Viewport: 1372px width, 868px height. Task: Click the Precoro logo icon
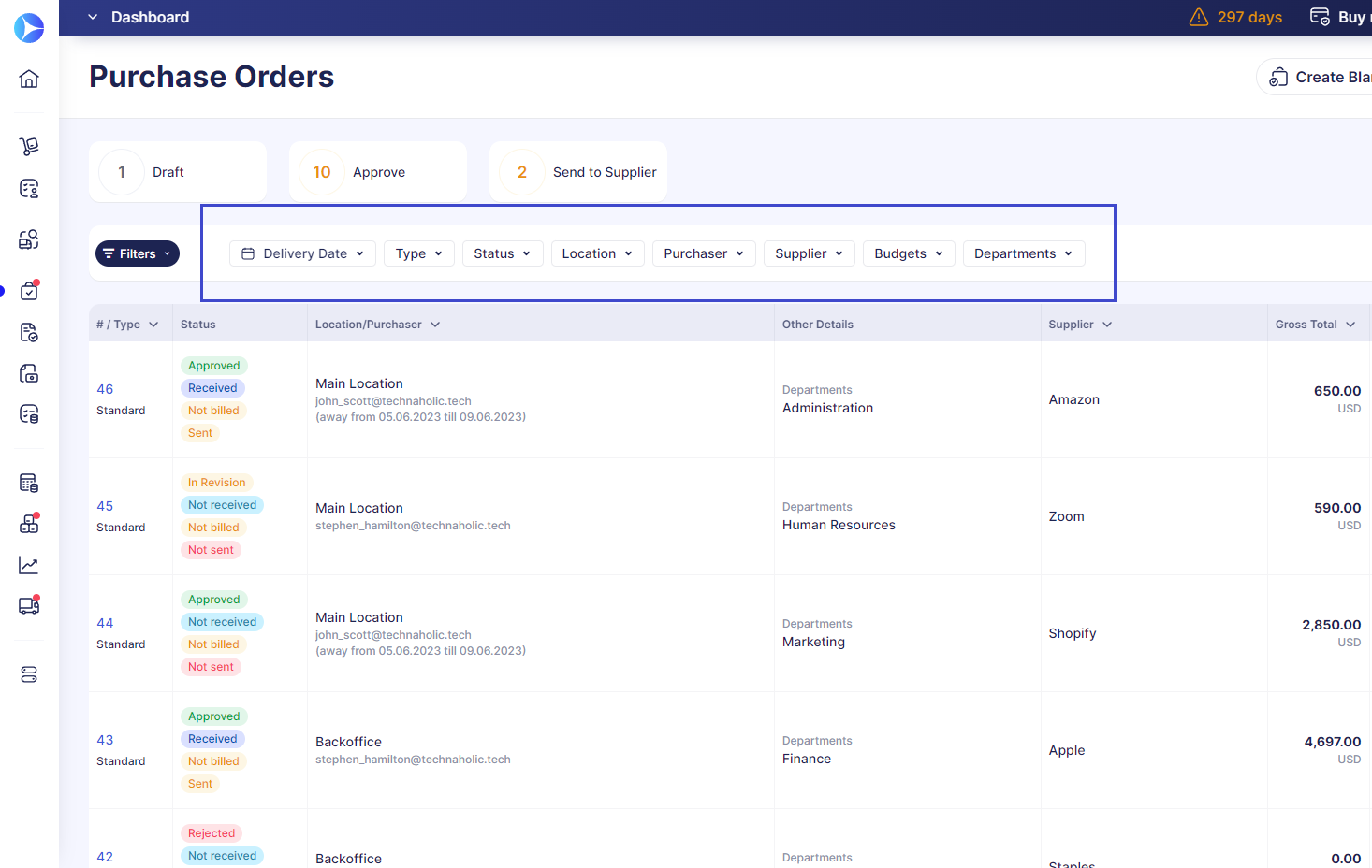29,28
